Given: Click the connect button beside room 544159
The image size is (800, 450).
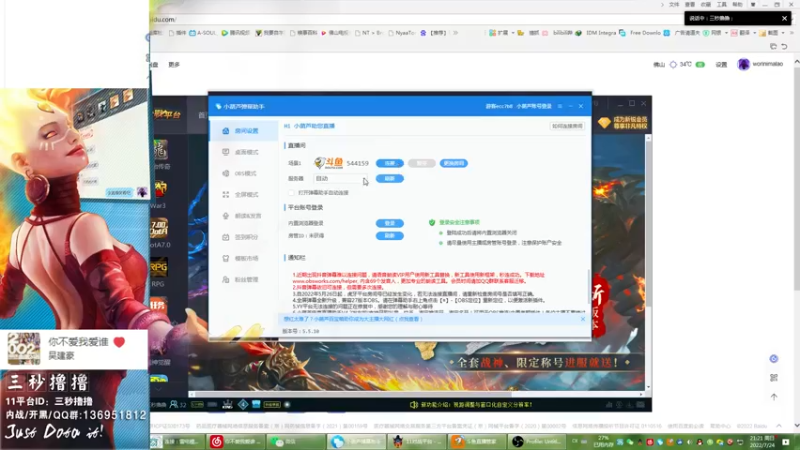Looking at the screenshot, I should click(390, 163).
